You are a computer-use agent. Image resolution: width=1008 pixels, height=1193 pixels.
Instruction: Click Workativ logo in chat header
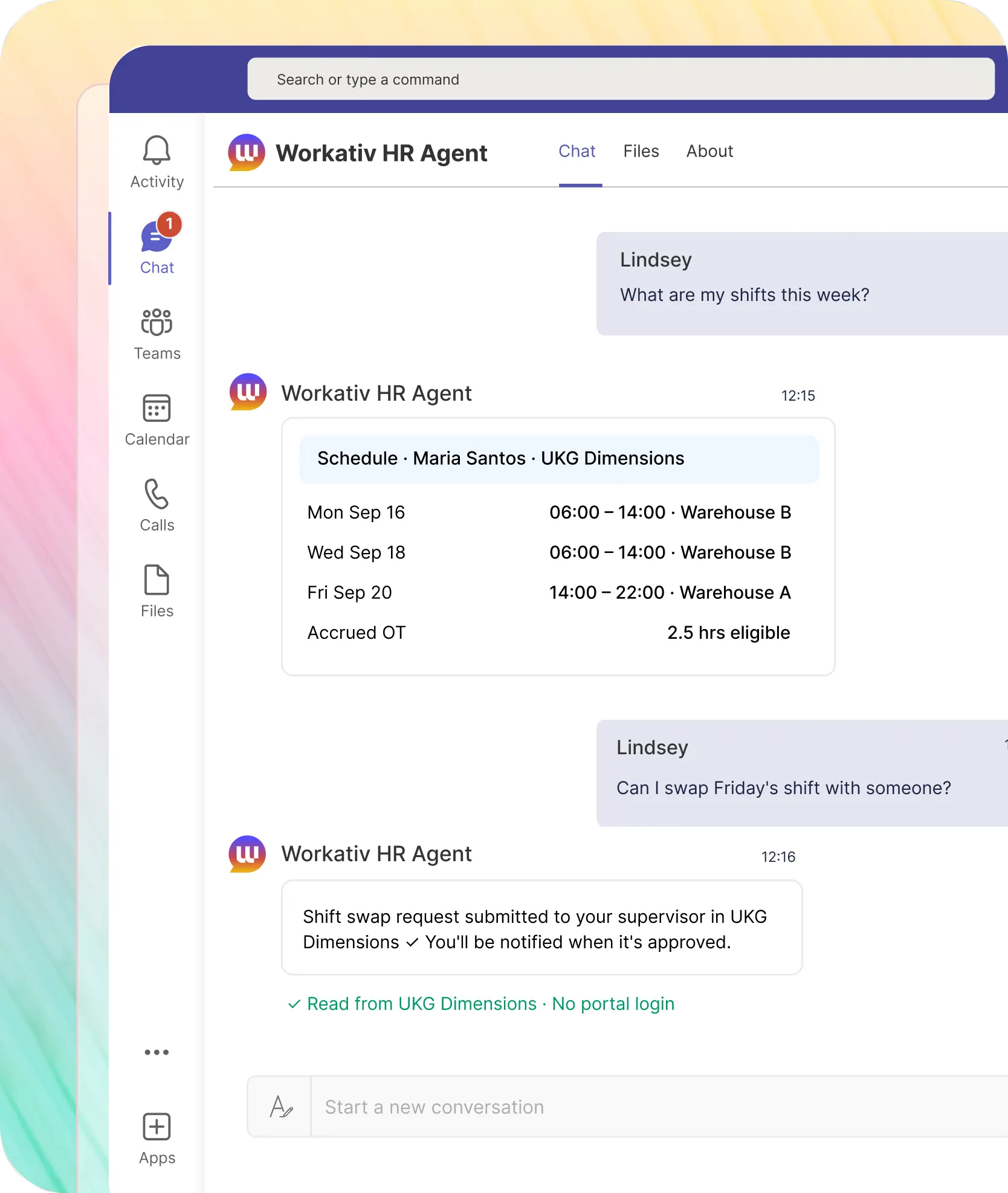tap(247, 152)
